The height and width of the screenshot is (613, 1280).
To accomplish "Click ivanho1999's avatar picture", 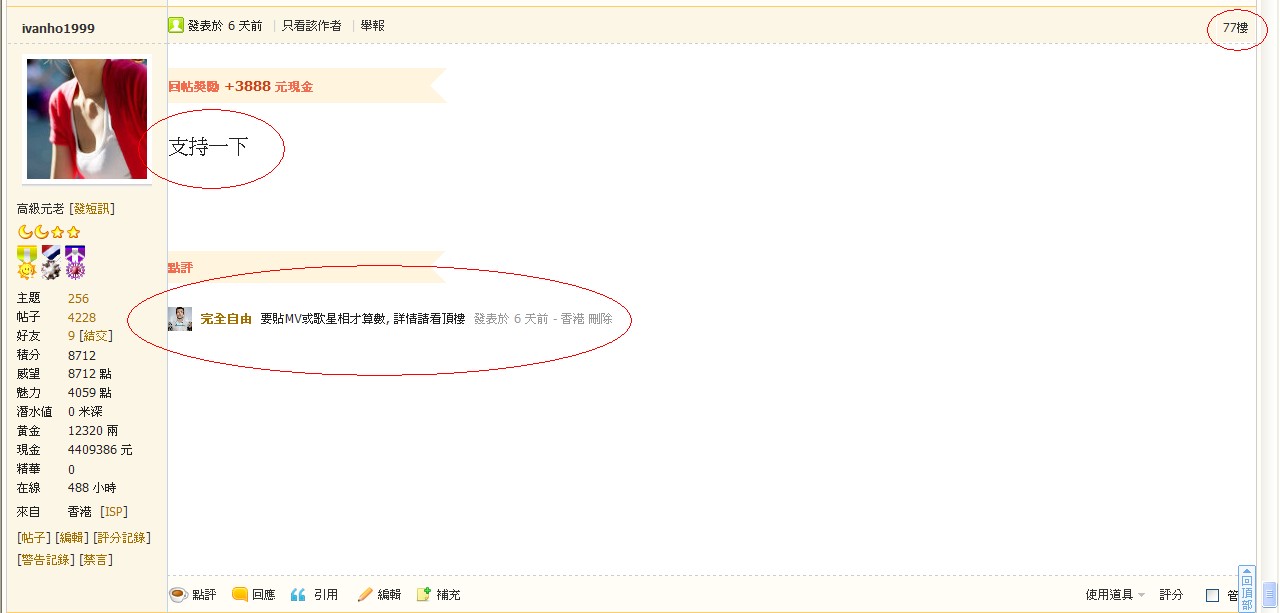I will coord(87,119).
